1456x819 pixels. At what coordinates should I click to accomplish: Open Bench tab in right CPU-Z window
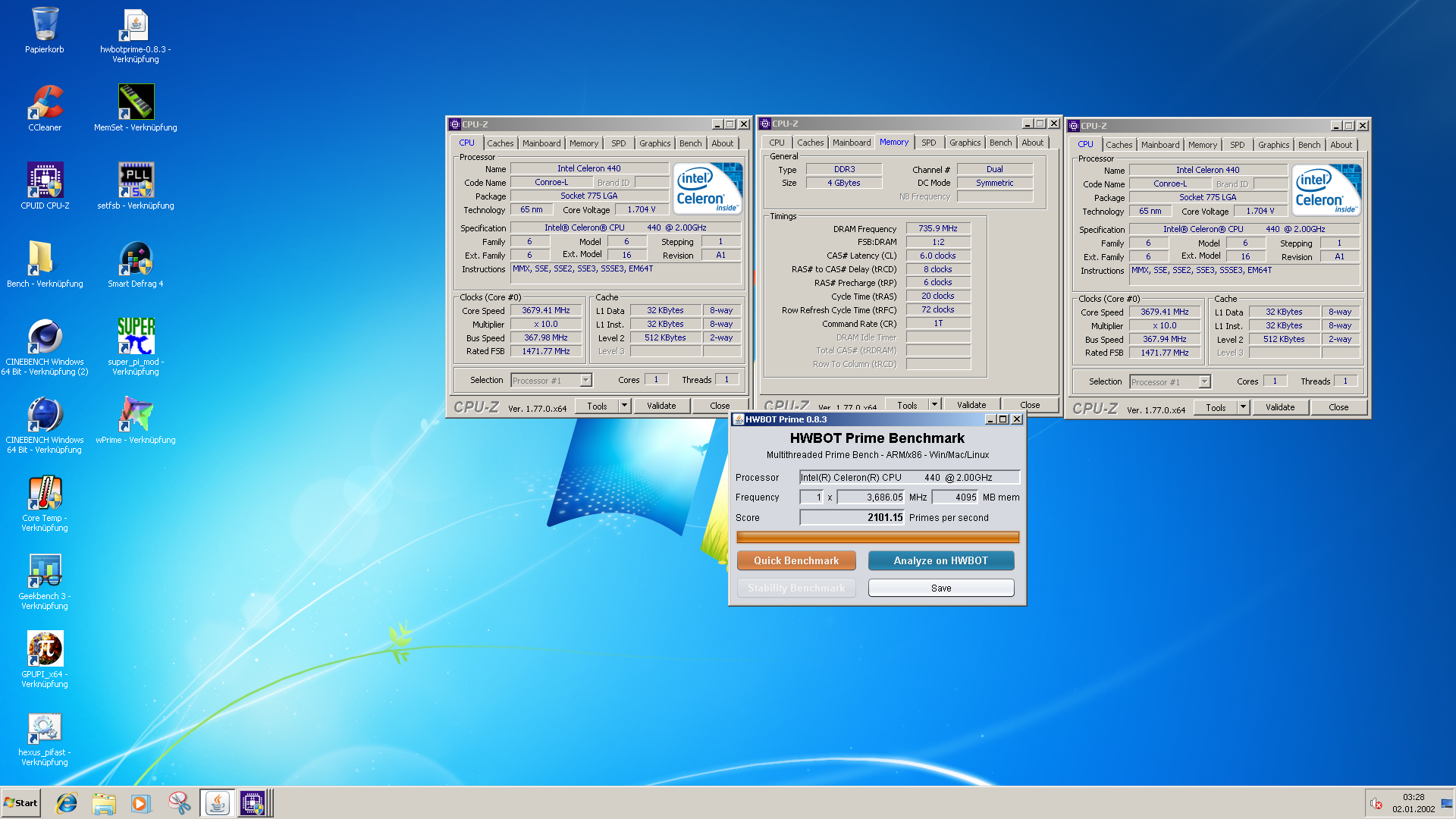pos(1309,145)
